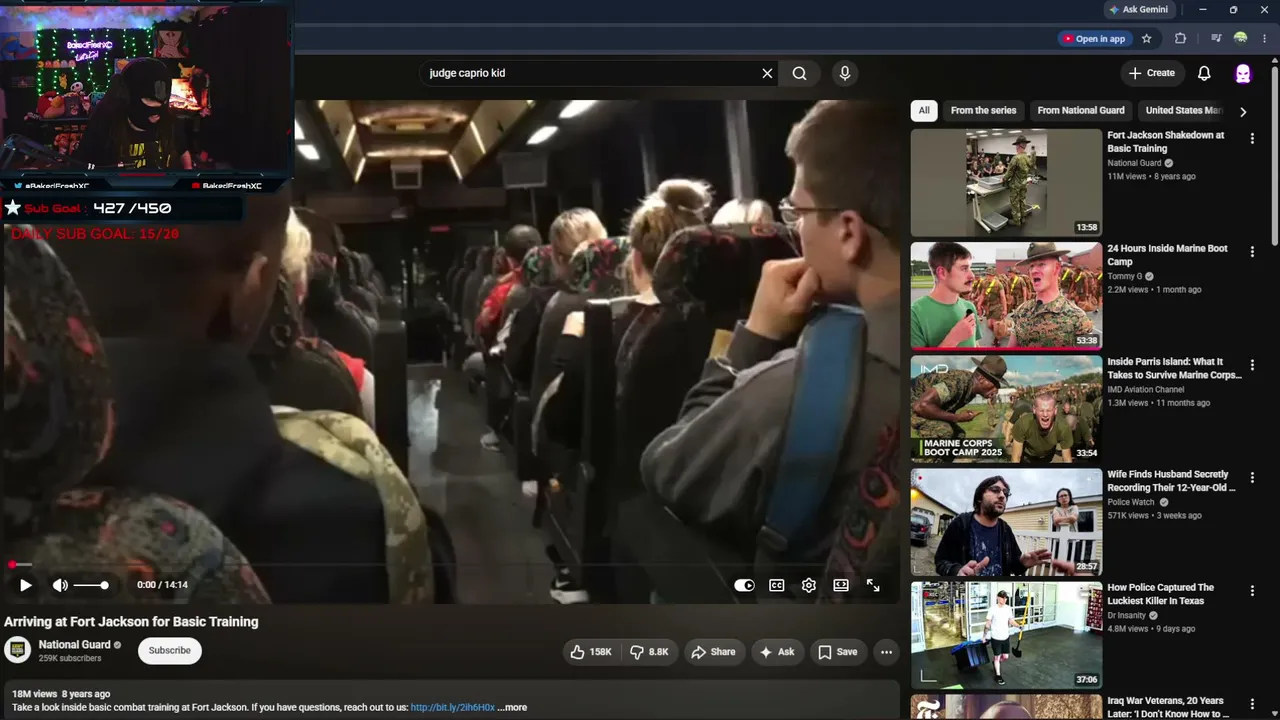Open the 'Inside Parris Island' video thumbnail
1280x720 pixels.
click(1006, 408)
